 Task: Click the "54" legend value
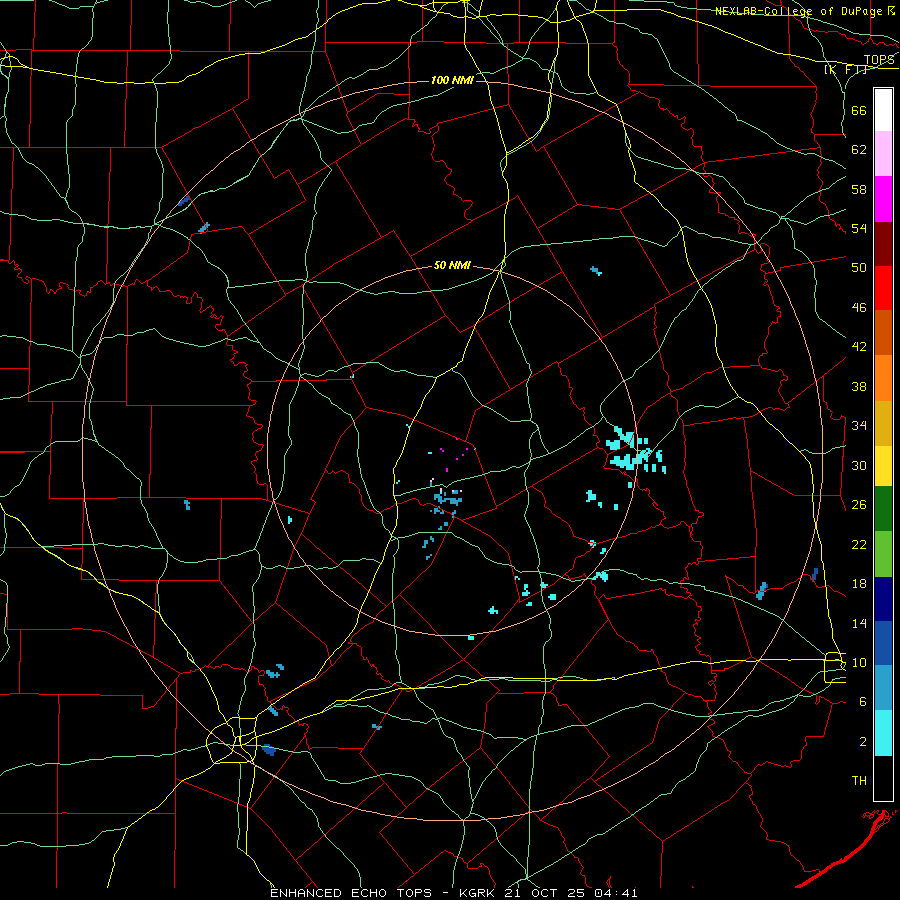click(x=859, y=228)
